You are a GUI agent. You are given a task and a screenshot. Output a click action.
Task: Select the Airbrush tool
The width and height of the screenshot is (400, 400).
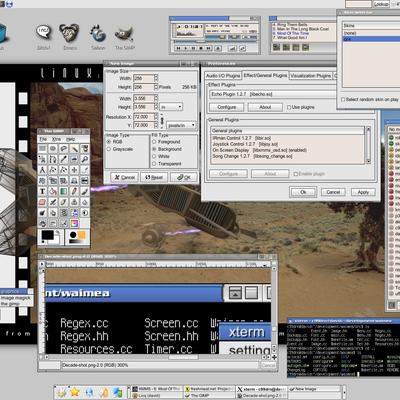[x=53, y=202]
